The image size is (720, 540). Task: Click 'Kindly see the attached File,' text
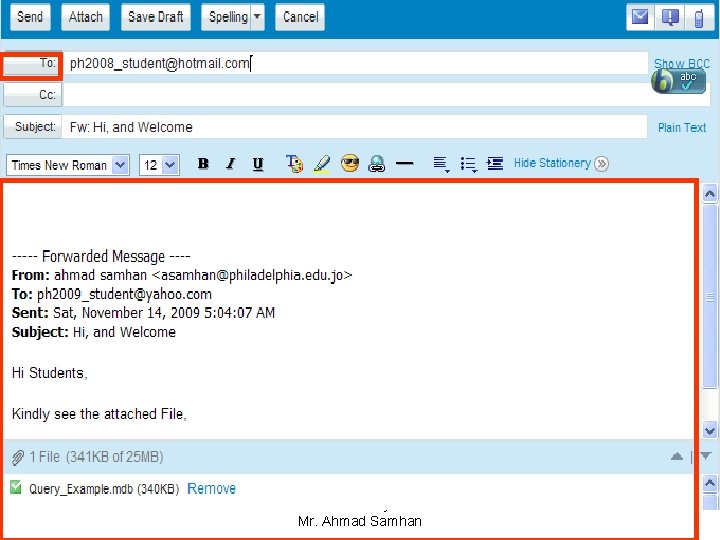[99, 414]
